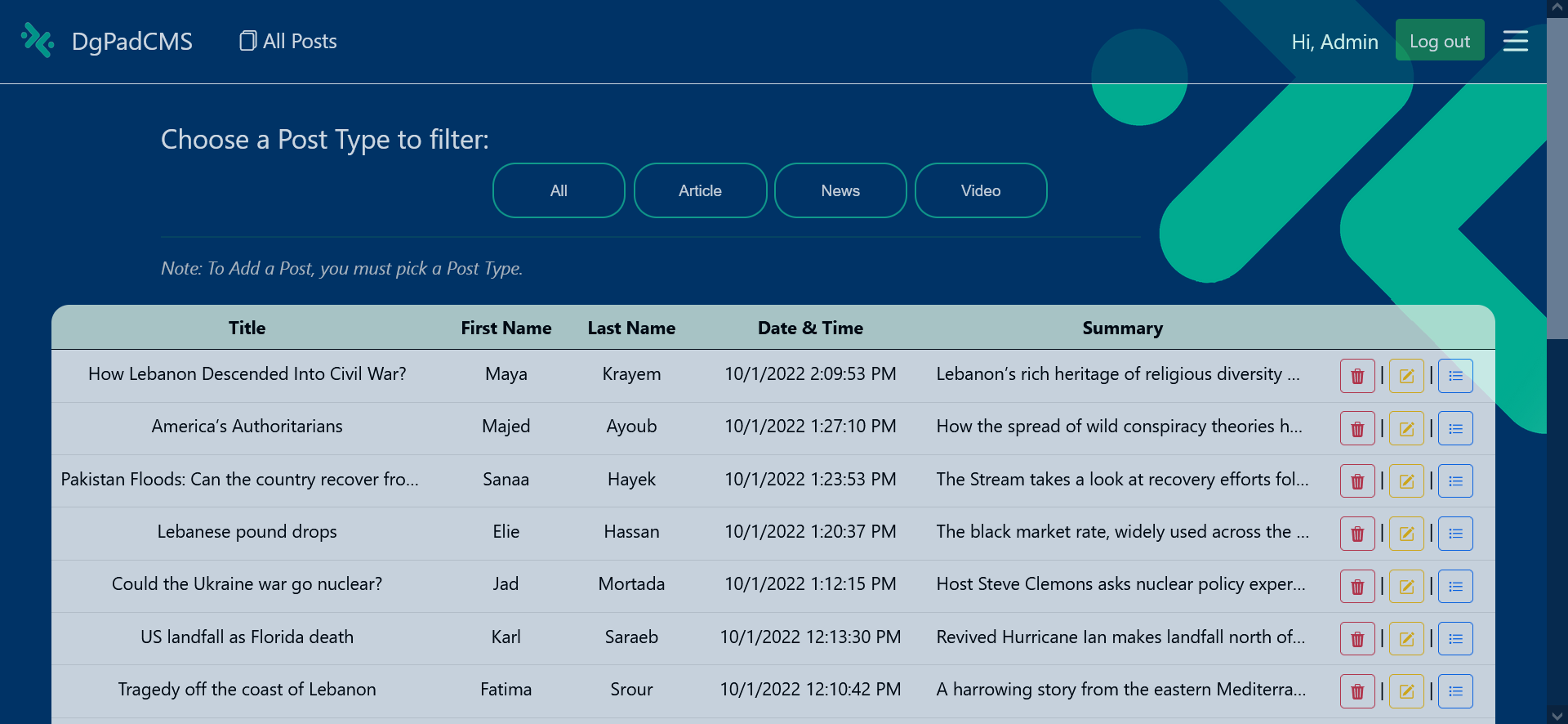View details of 'Lebanese pound drops' post
1568x724 pixels.
1455,534
